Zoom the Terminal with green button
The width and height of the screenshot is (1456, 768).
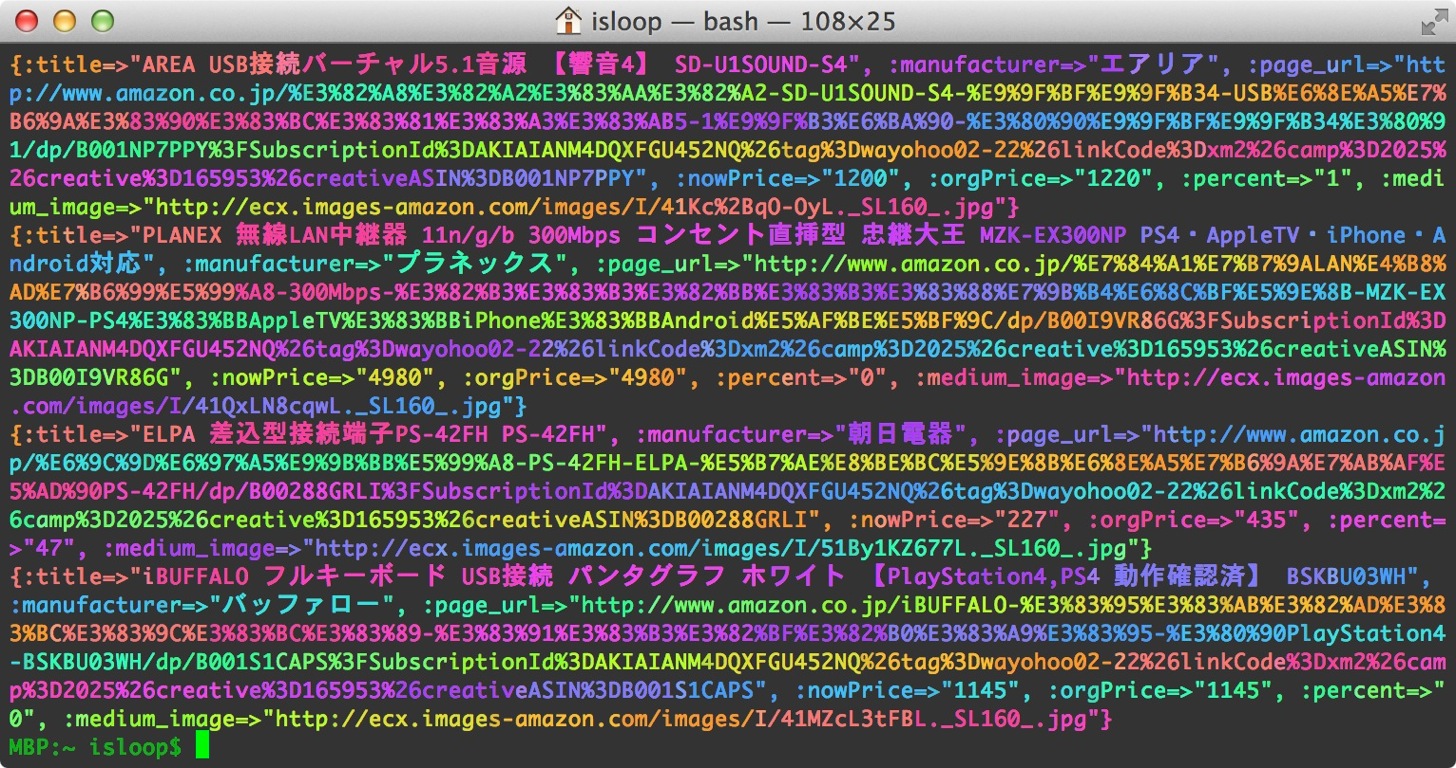(x=102, y=20)
